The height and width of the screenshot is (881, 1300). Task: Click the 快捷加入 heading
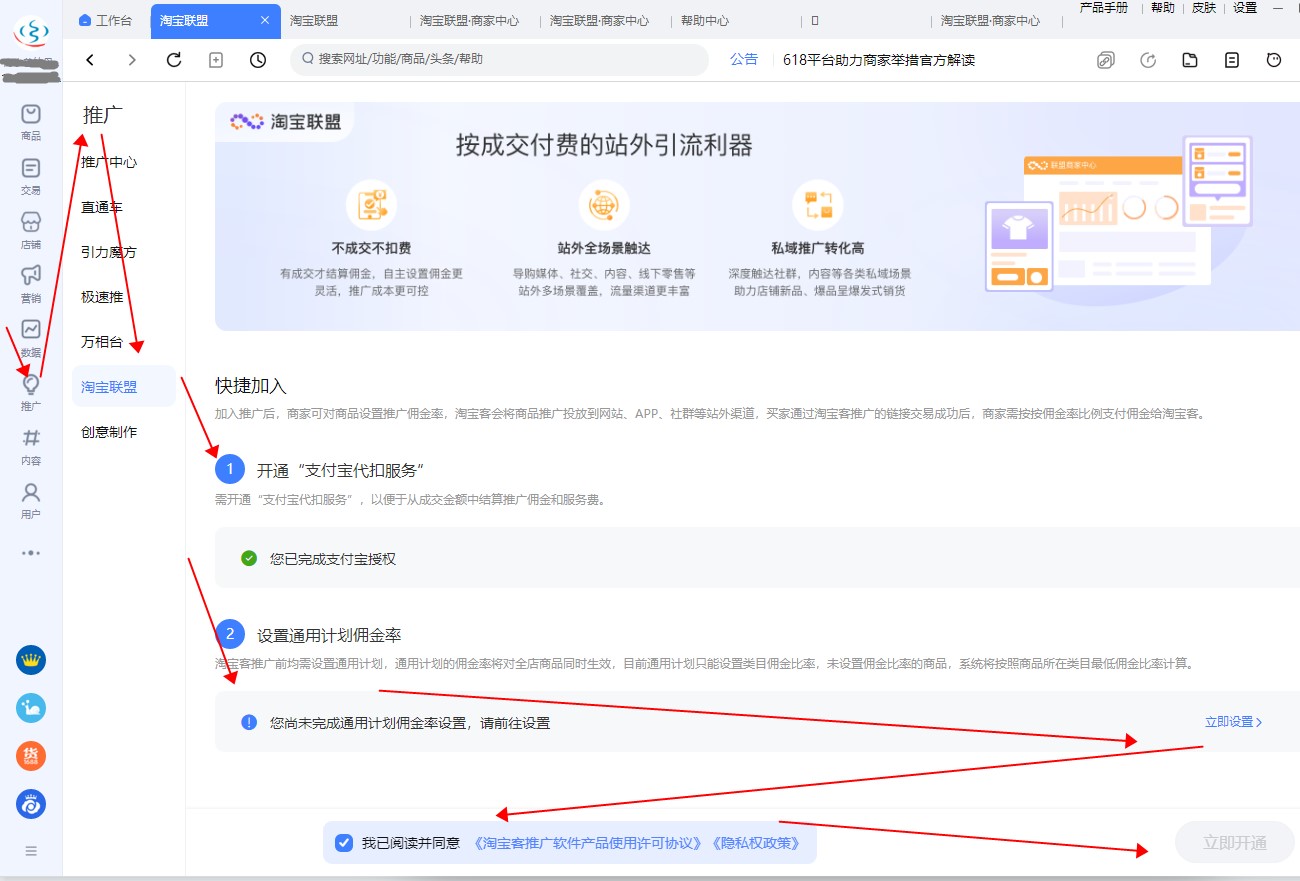click(x=251, y=386)
